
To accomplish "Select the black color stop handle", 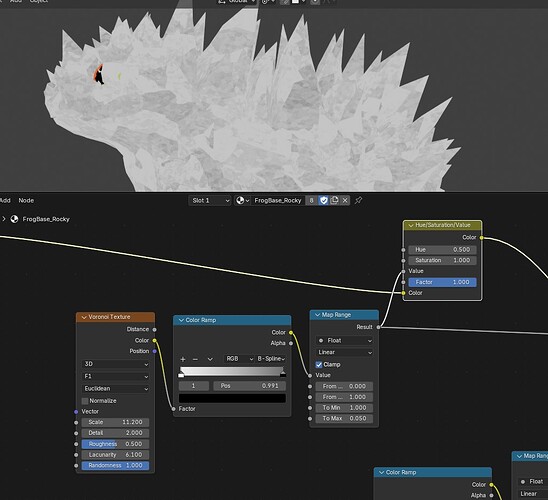I will pos(283,374).
